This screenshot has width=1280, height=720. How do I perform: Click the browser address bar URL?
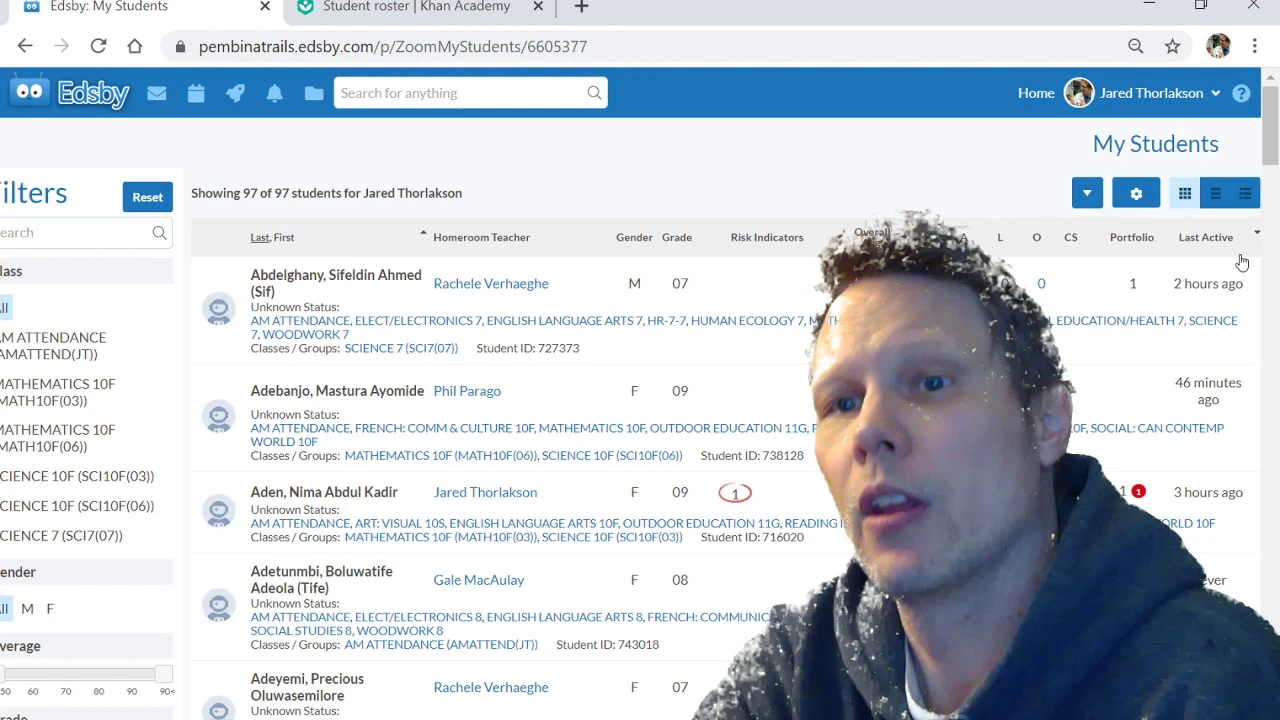click(393, 47)
